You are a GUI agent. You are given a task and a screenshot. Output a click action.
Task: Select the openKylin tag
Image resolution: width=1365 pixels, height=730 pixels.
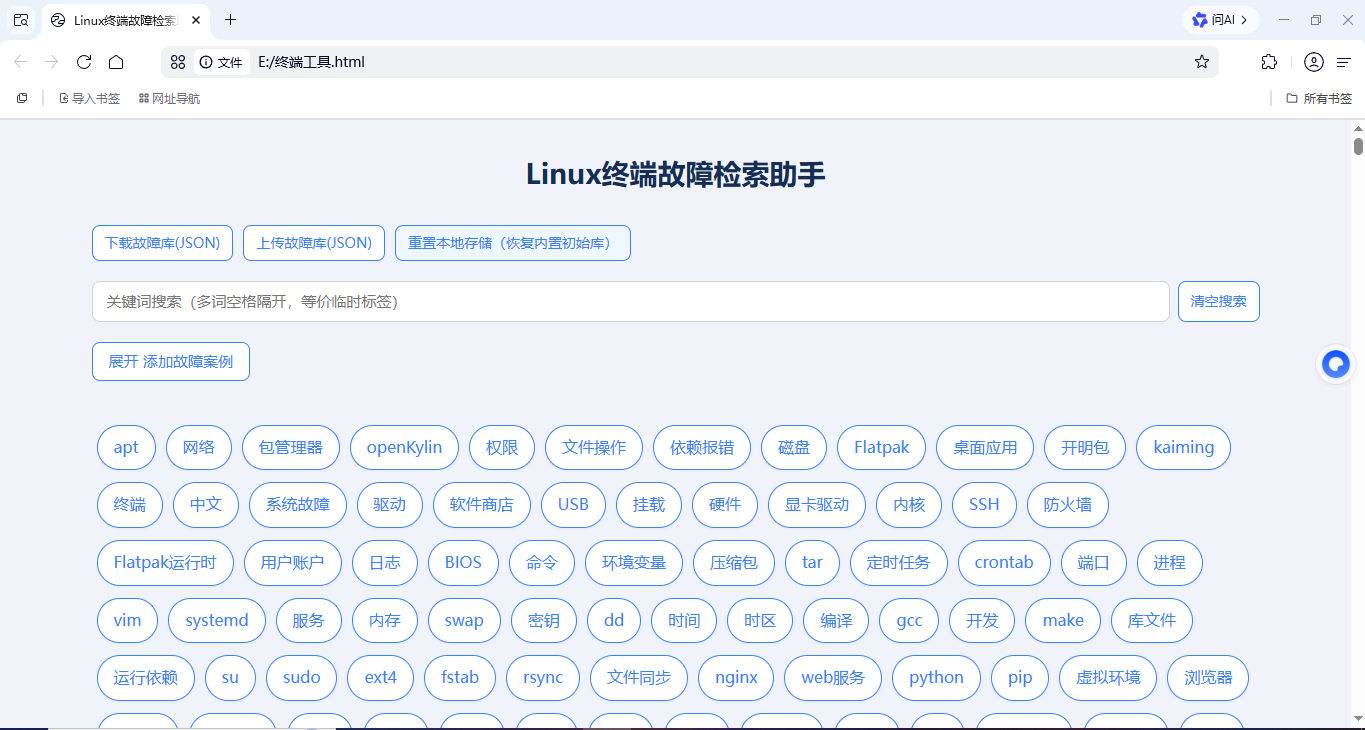[x=404, y=447]
